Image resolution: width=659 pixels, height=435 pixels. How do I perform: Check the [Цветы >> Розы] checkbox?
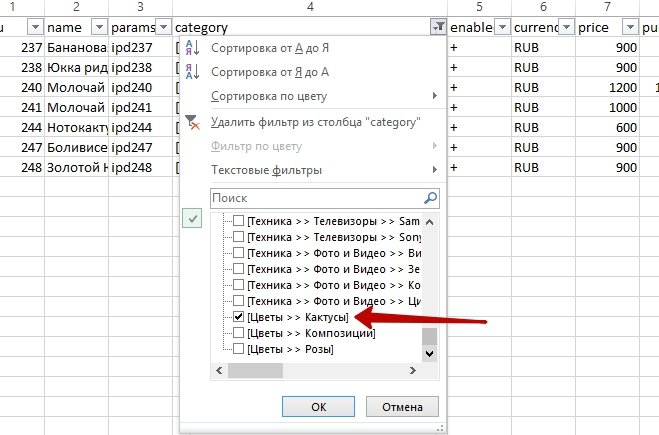[x=239, y=349]
